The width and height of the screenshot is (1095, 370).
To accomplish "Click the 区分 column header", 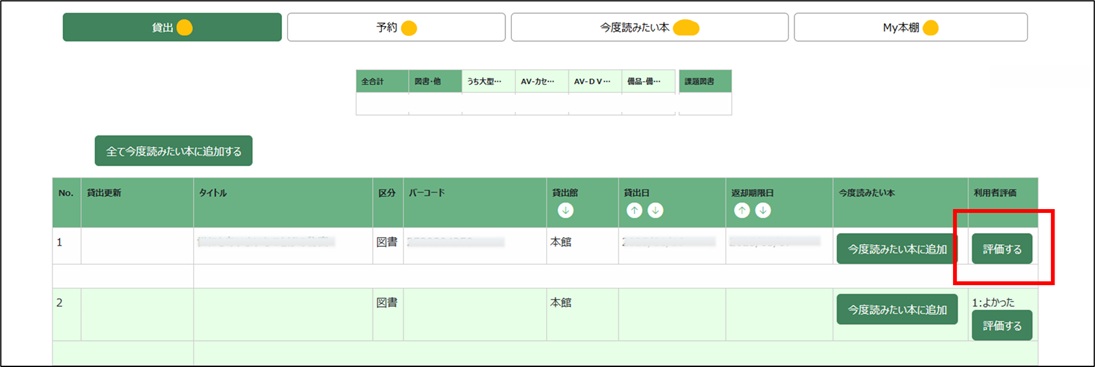I will point(388,202).
